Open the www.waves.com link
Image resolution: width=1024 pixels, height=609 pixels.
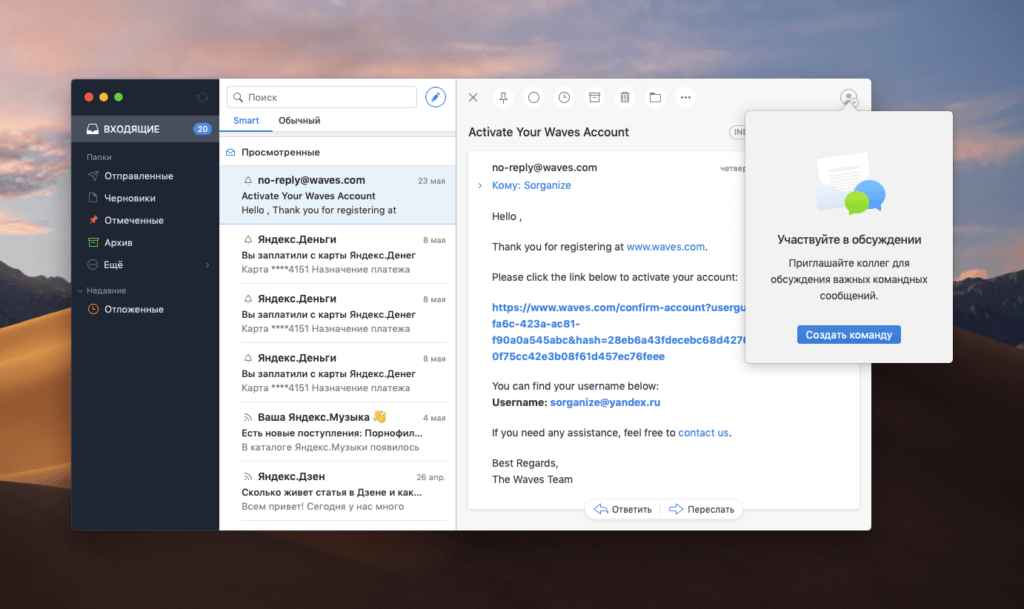tap(665, 247)
